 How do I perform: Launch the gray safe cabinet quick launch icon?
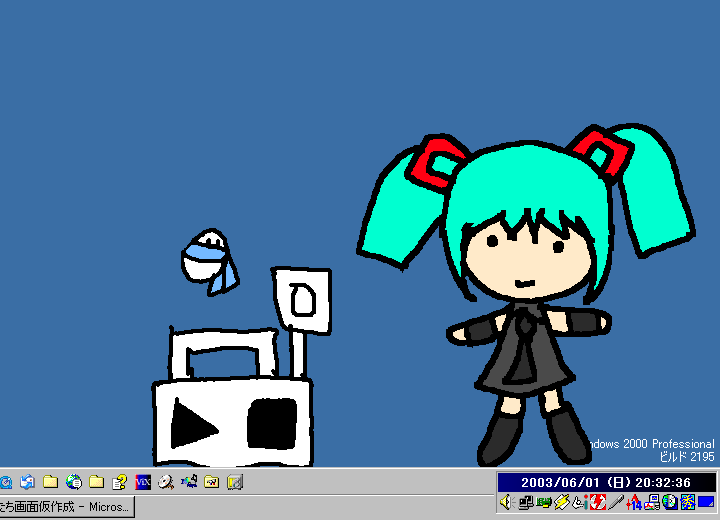pyautogui.click(x=235, y=482)
